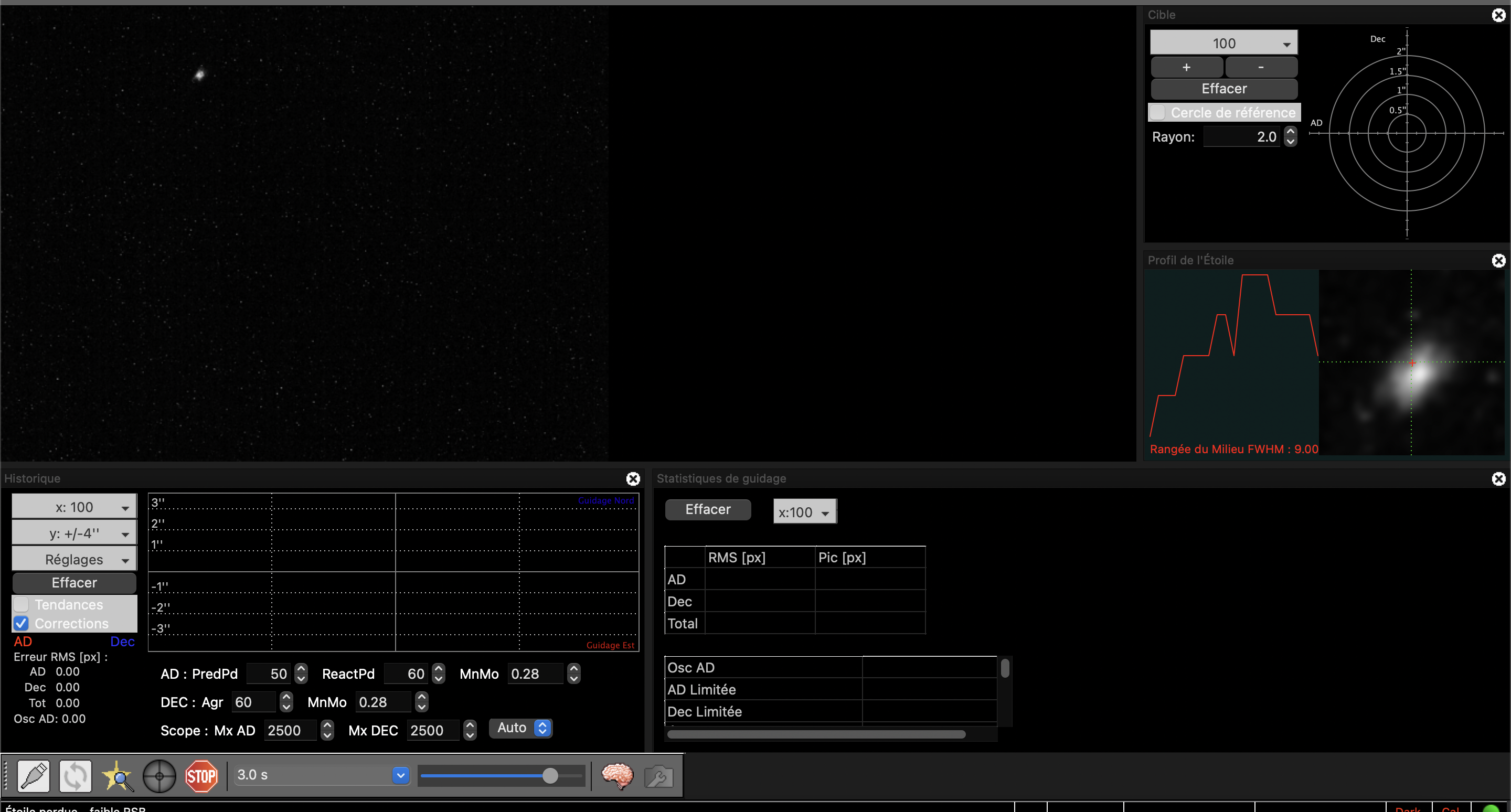This screenshot has width=1511, height=812.
Task: Uncheck the Corrections checkbox
Action: (21, 623)
